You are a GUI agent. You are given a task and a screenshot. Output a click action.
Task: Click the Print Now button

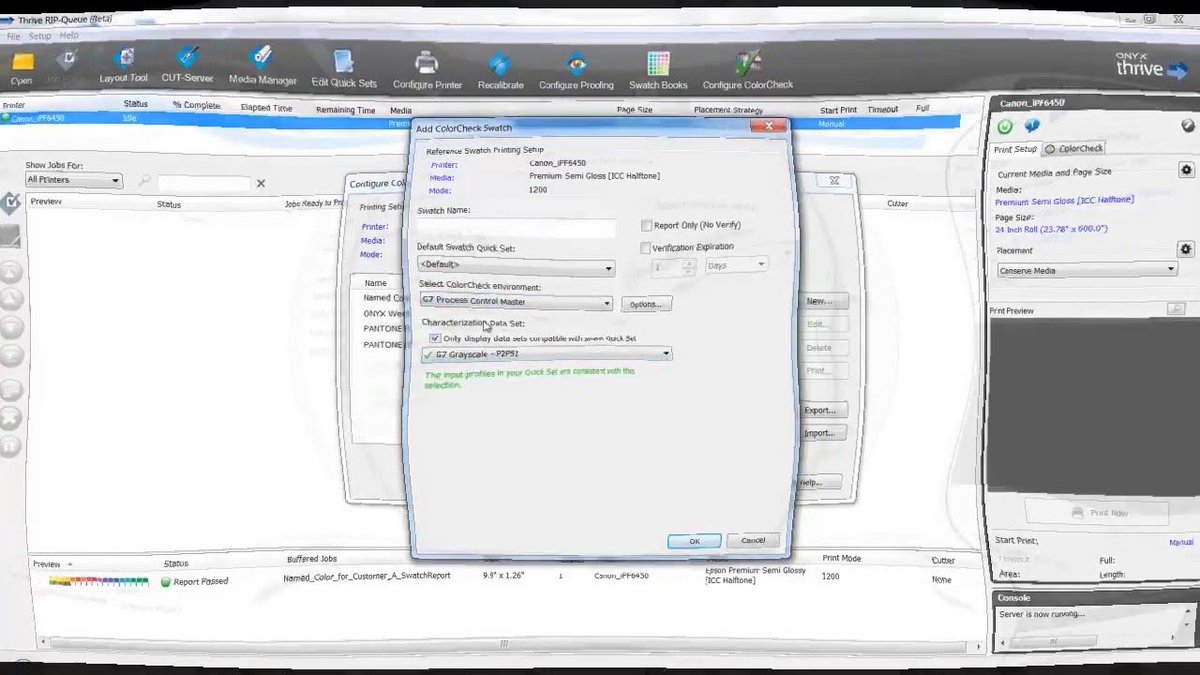click(x=1096, y=513)
